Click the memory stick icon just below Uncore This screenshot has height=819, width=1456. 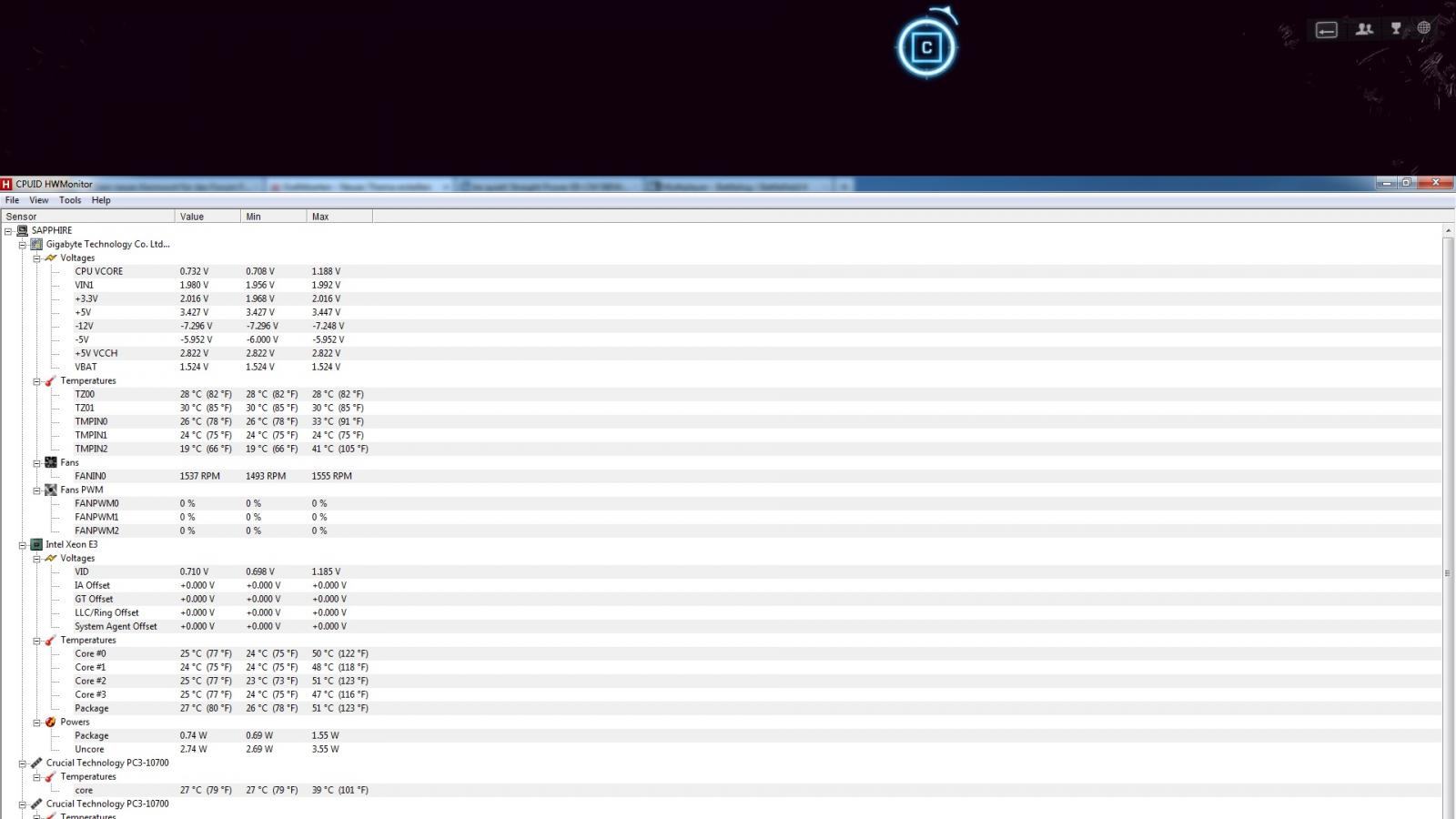tap(36, 763)
